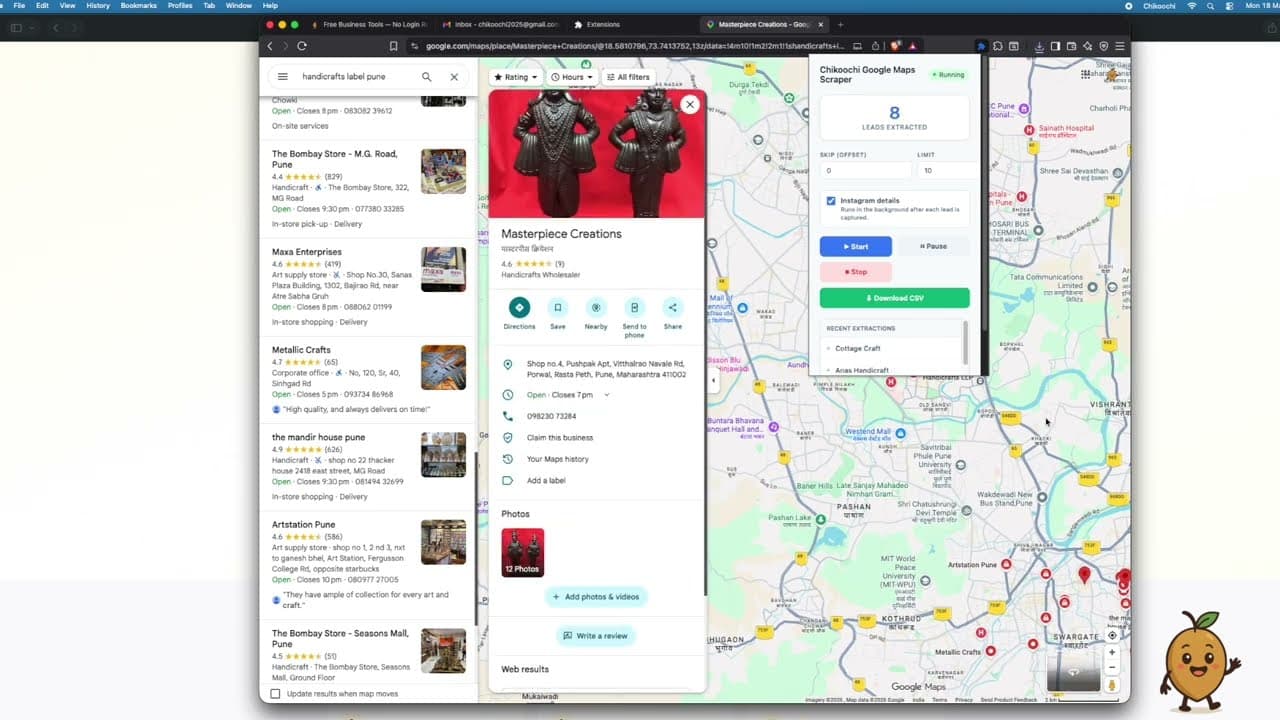
Task: Click the Directions icon
Action: tap(519, 308)
